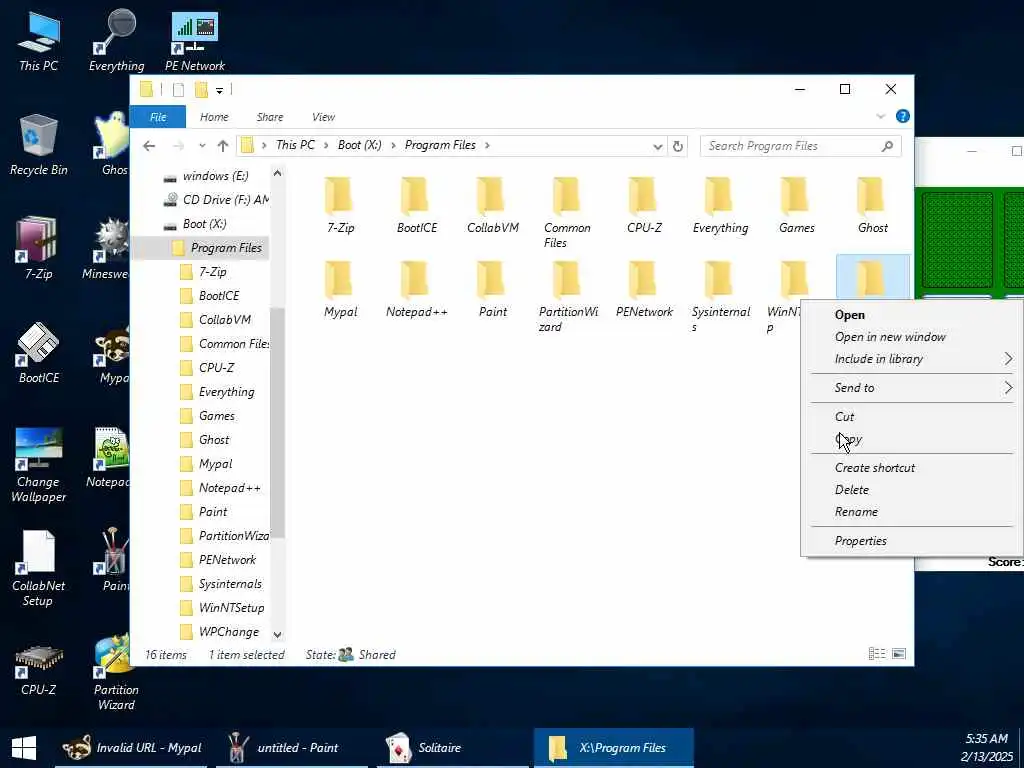Open Properties from the context menu
Image resolution: width=1024 pixels, height=768 pixels.
(x=912, y=541)
